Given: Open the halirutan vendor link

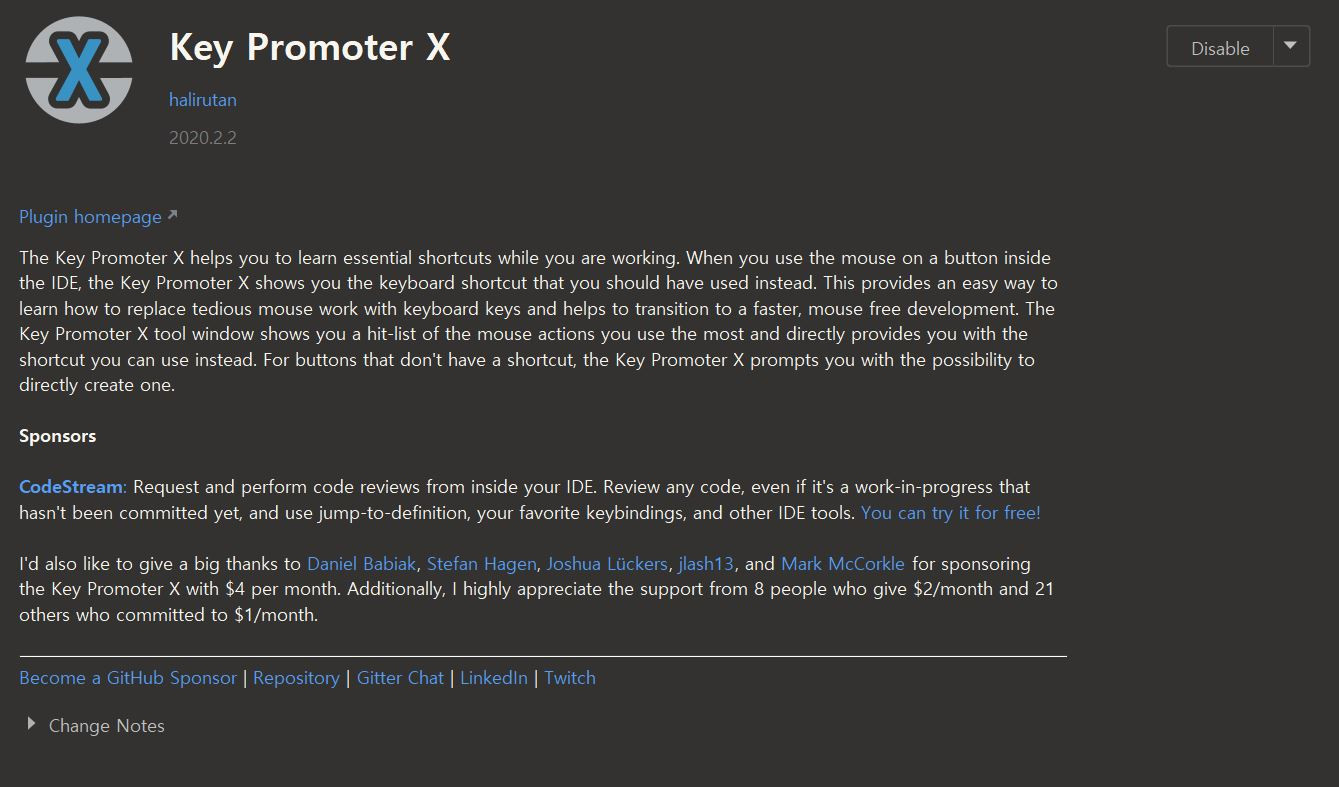Looking at the screenshot, I should tap(203, 100).
